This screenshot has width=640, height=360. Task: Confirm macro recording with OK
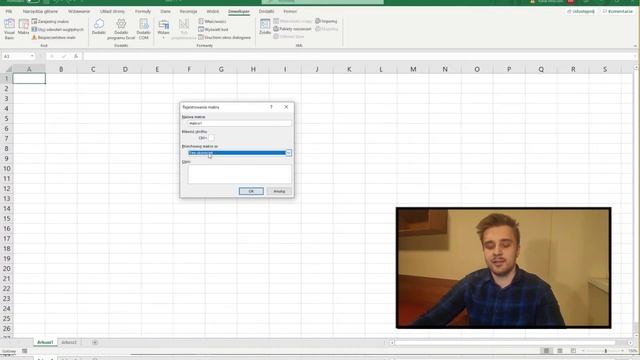point(251,191)
